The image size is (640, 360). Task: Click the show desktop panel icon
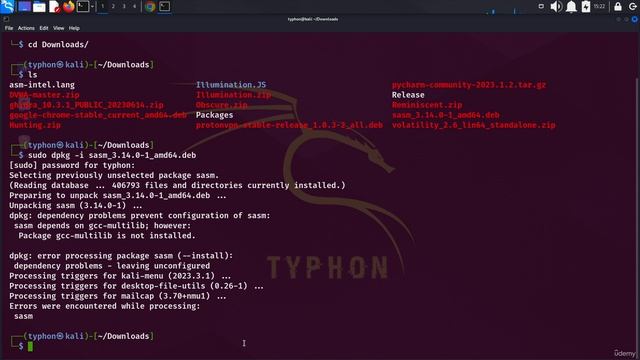24,7
